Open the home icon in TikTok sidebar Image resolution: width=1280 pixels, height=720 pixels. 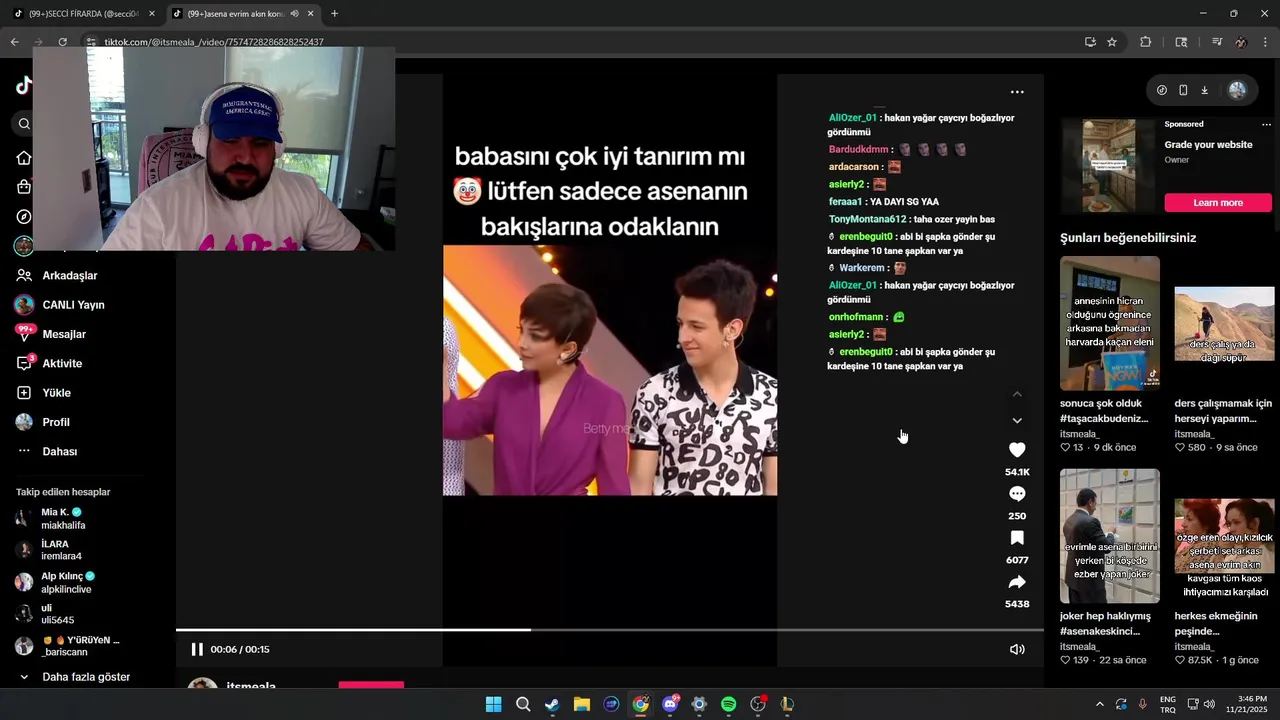[x=24, y=158]
